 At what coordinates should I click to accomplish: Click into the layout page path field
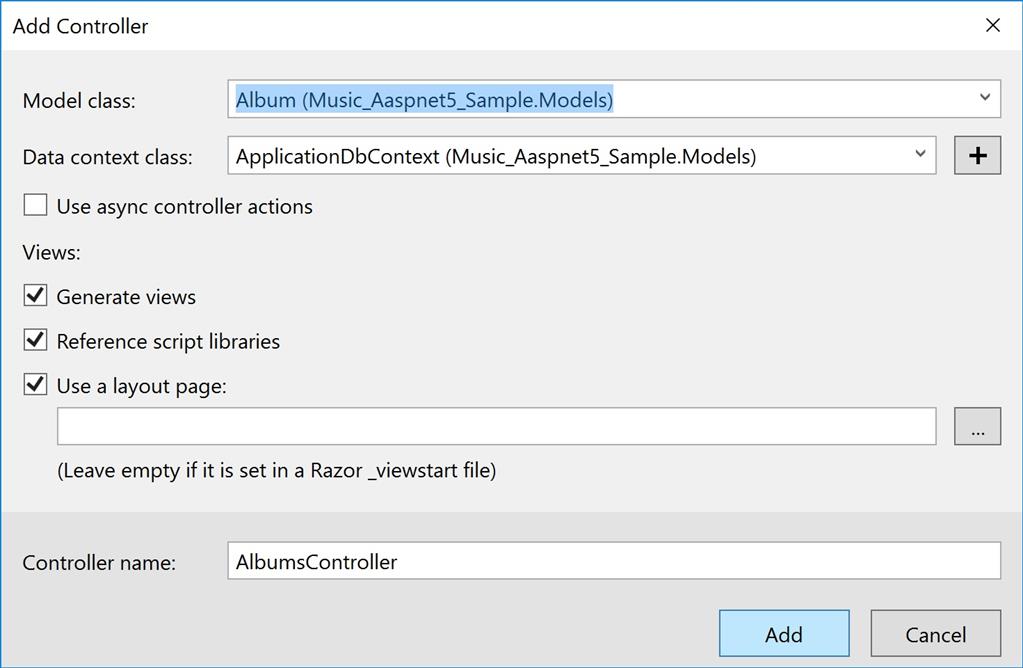pyautogui.click(x=496, y=426)
